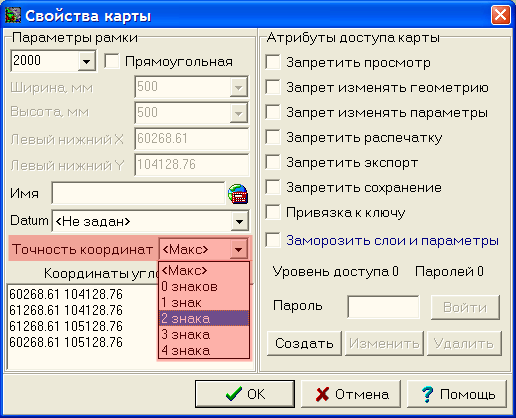Select coordinate row 61268.61 104128.76
516x418 pixels.
coord(66,310)
